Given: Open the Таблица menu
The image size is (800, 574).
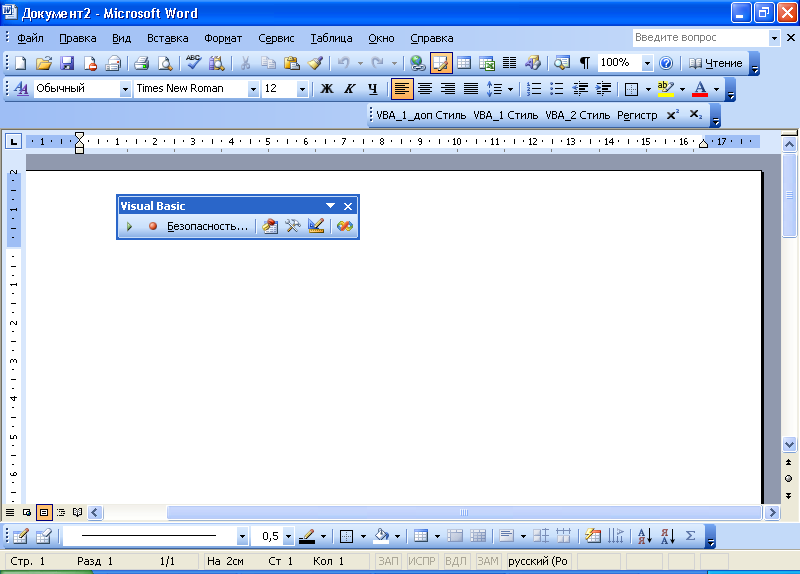Looking at the screenshot, I should point(331,38).
